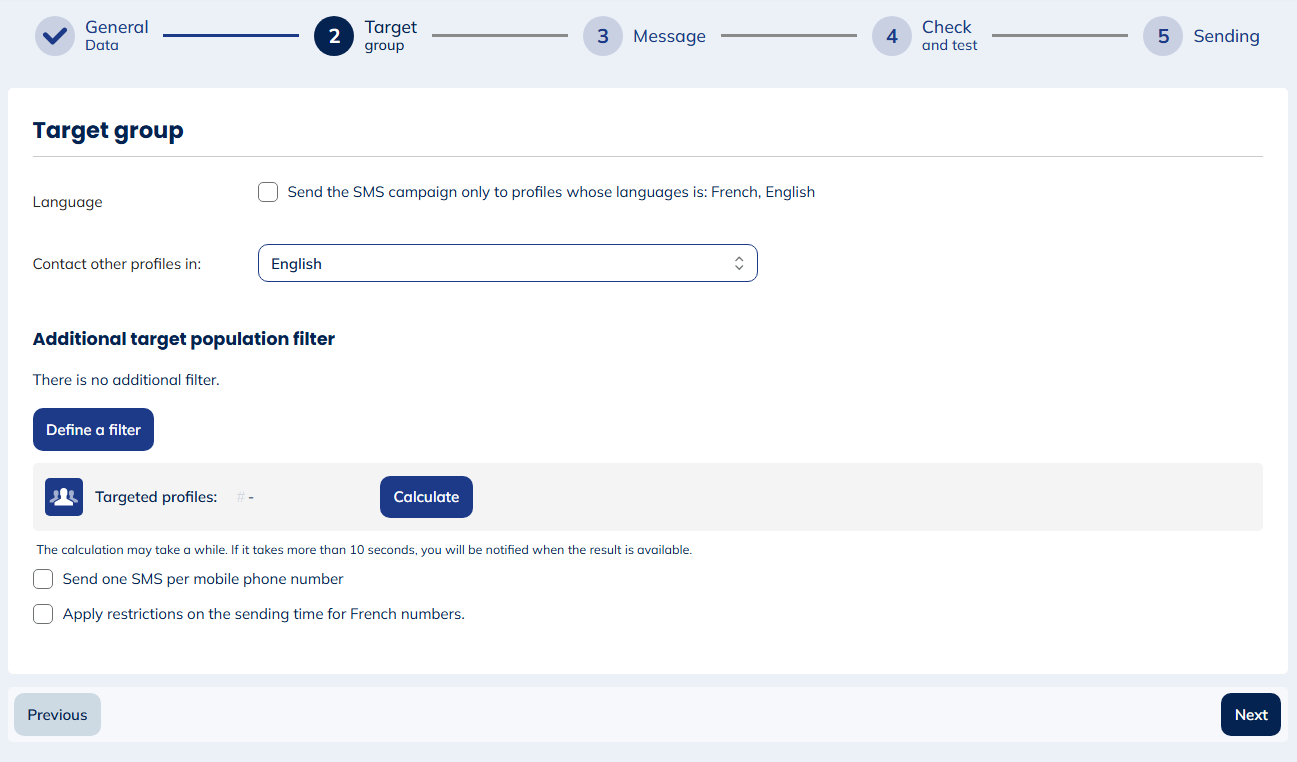Viewport: 1297px width, 762px height.
Task: Enable sending time restrictions for French numbers
Action: pyautogui.click(x=43, y=614)
